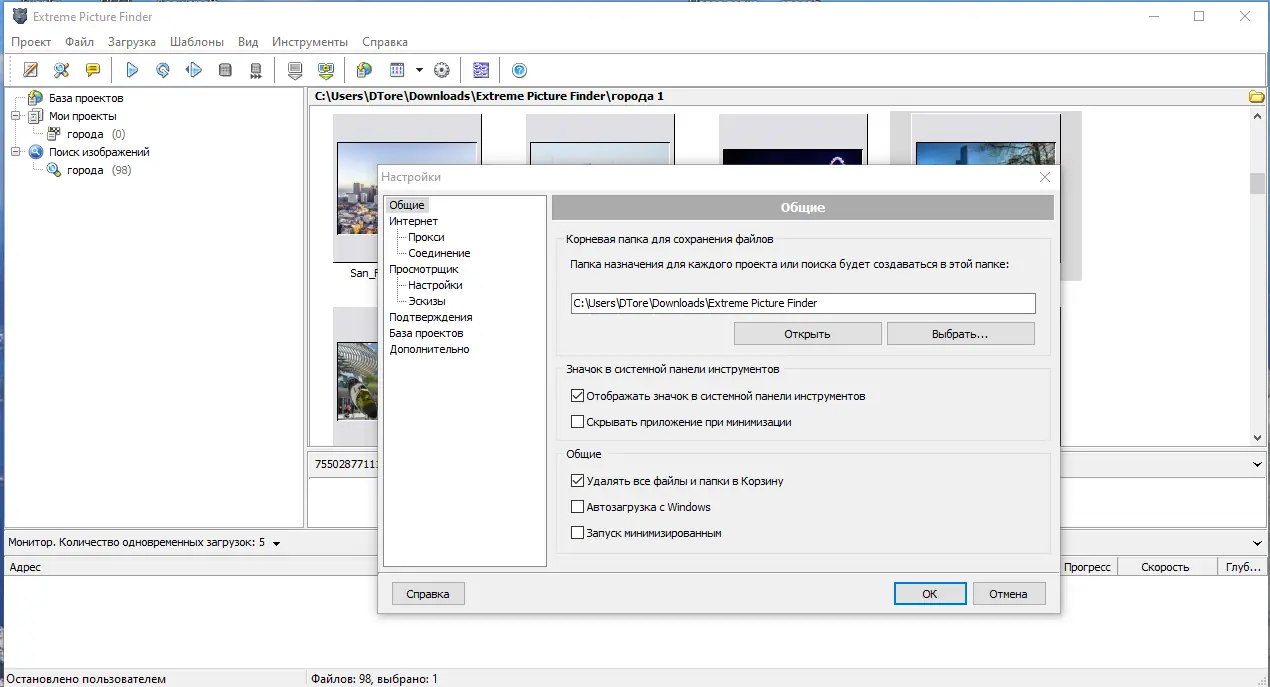Enable Автозагрузка с Windows checkbox

pyautogui.click(x=577, y=507)
